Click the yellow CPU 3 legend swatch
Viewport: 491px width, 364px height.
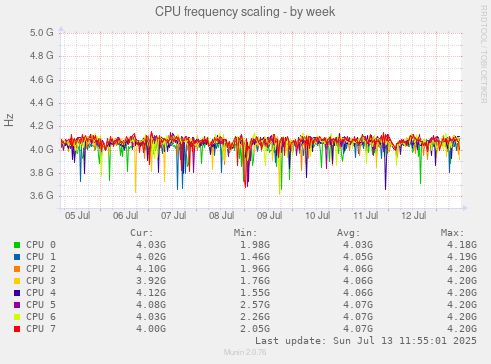coord(17,281)
